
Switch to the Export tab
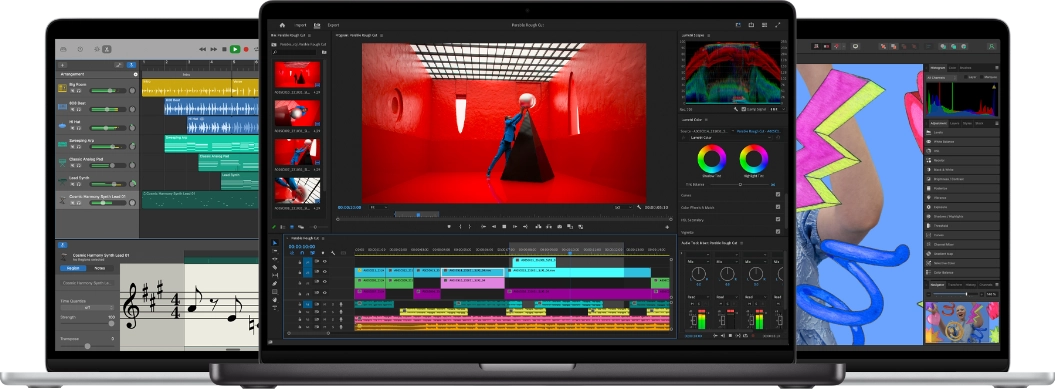point(333,25)
